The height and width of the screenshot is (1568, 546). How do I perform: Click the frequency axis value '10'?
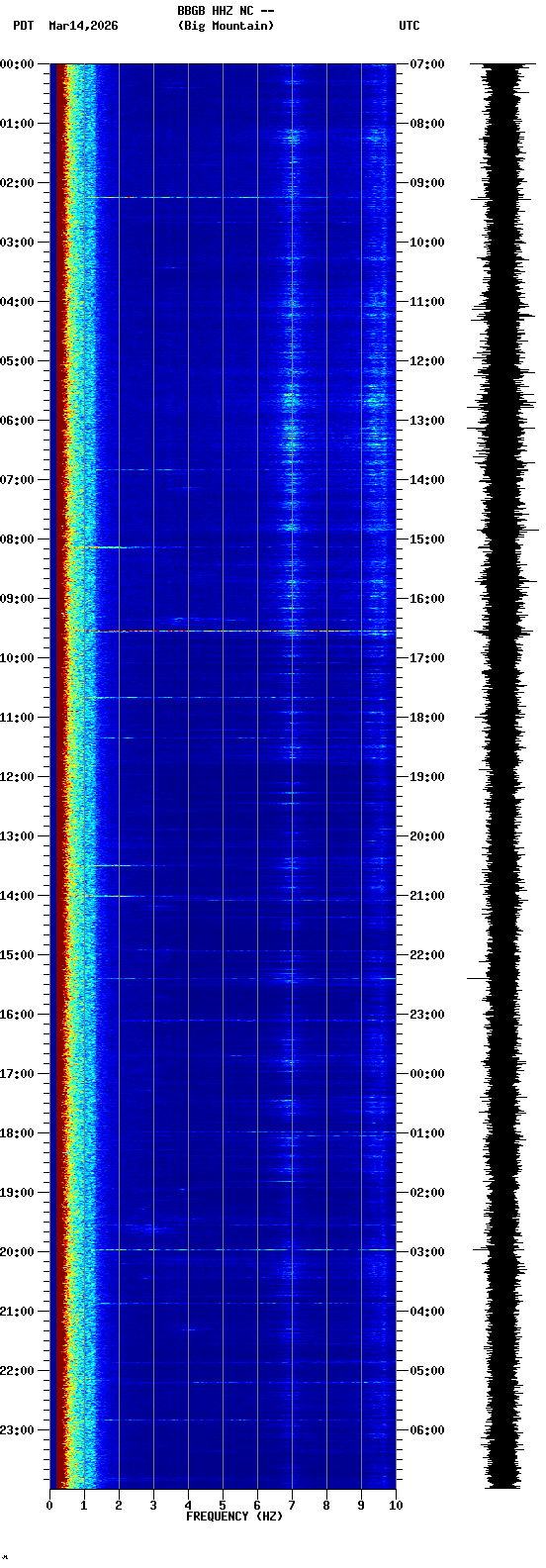tap(396, 1506)
